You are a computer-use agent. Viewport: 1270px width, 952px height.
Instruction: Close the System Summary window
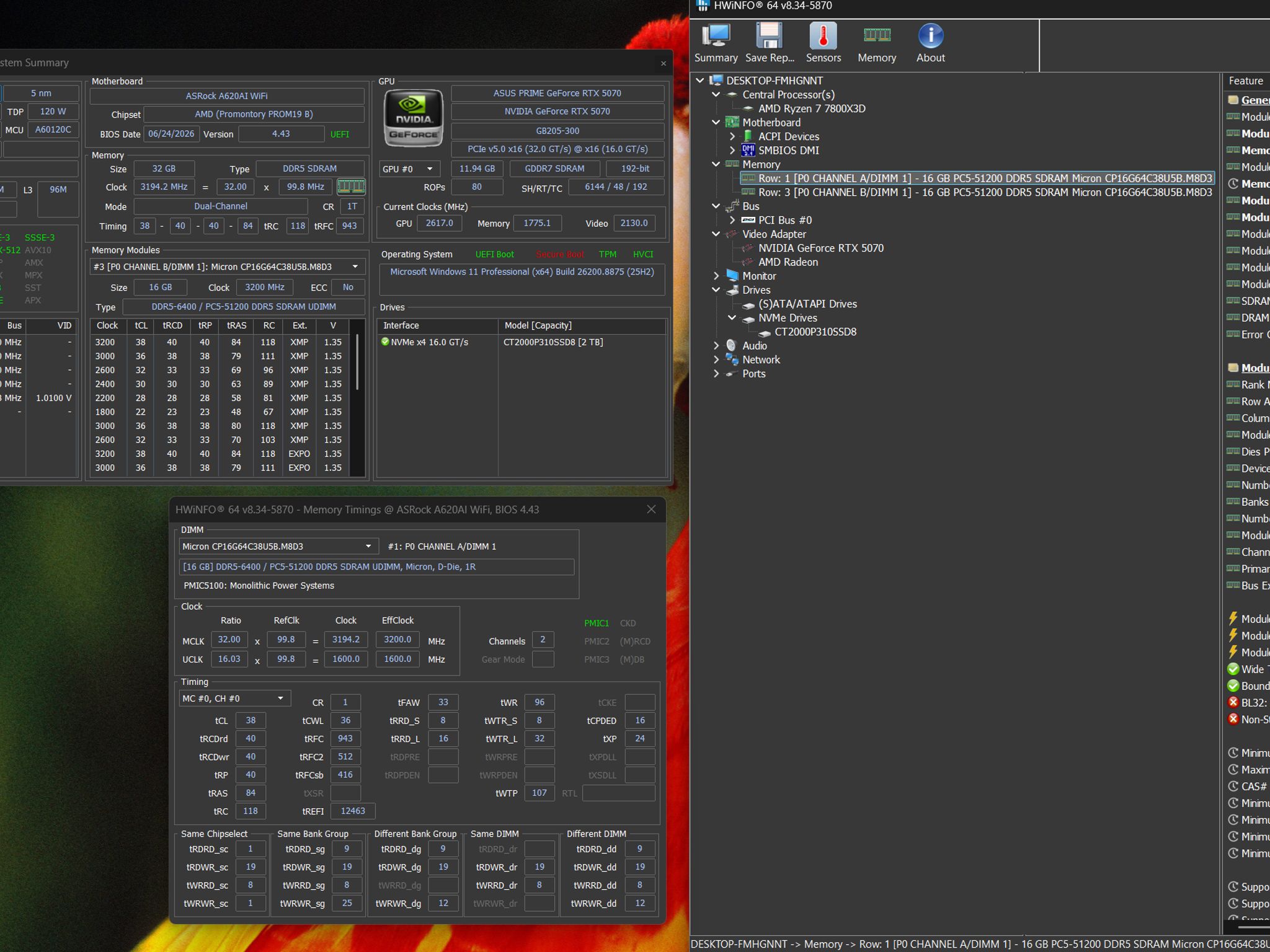[x=664, y=63]
